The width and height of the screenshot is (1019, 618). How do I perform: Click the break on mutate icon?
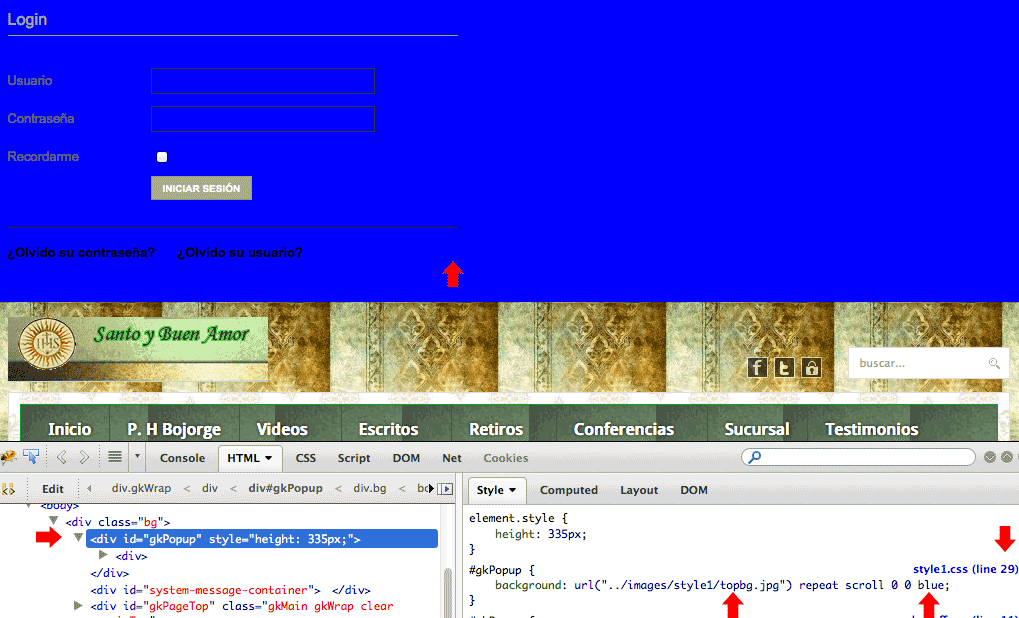[x=8, y=489]
